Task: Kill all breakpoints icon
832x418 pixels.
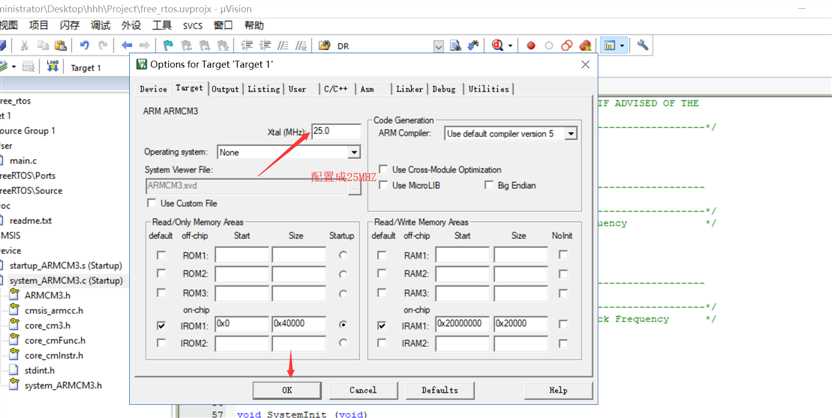Action: pos(585,46)
